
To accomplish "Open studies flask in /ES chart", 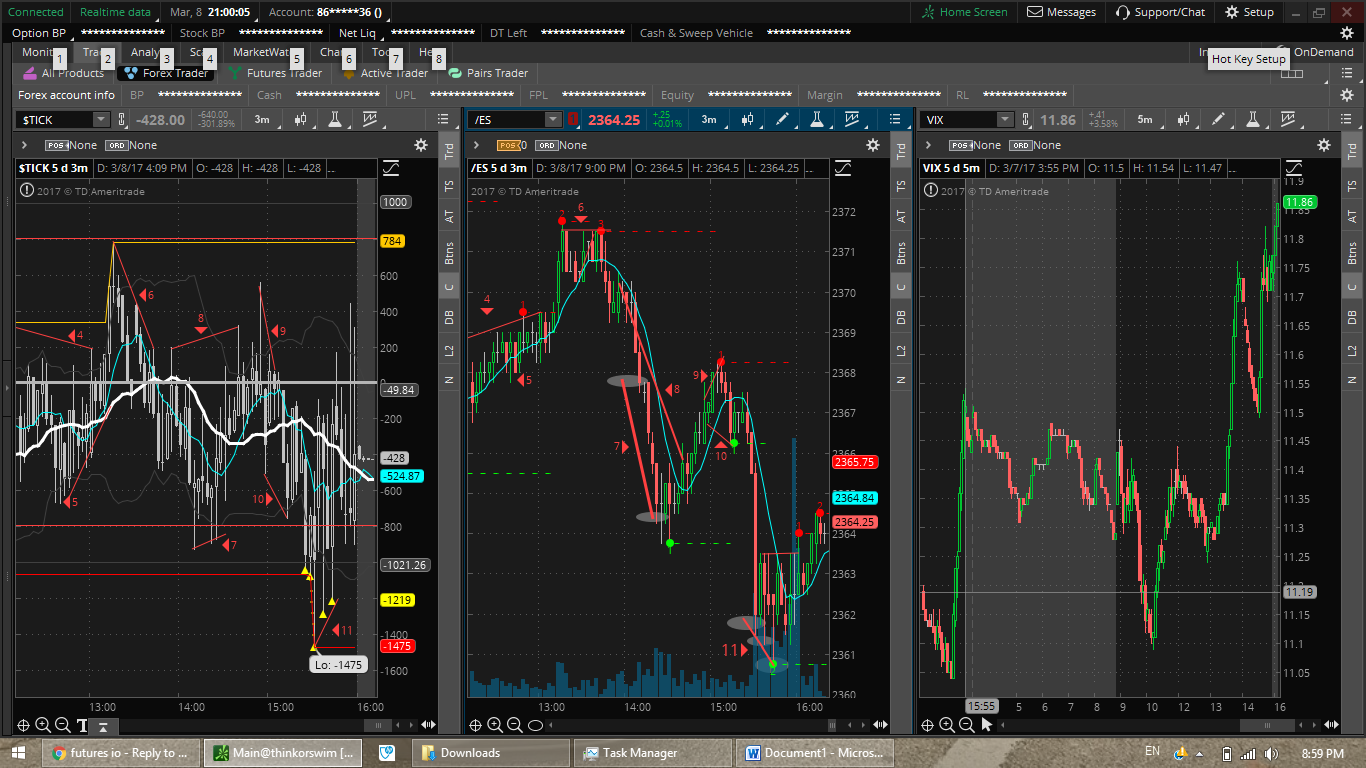I will point(816,120).
